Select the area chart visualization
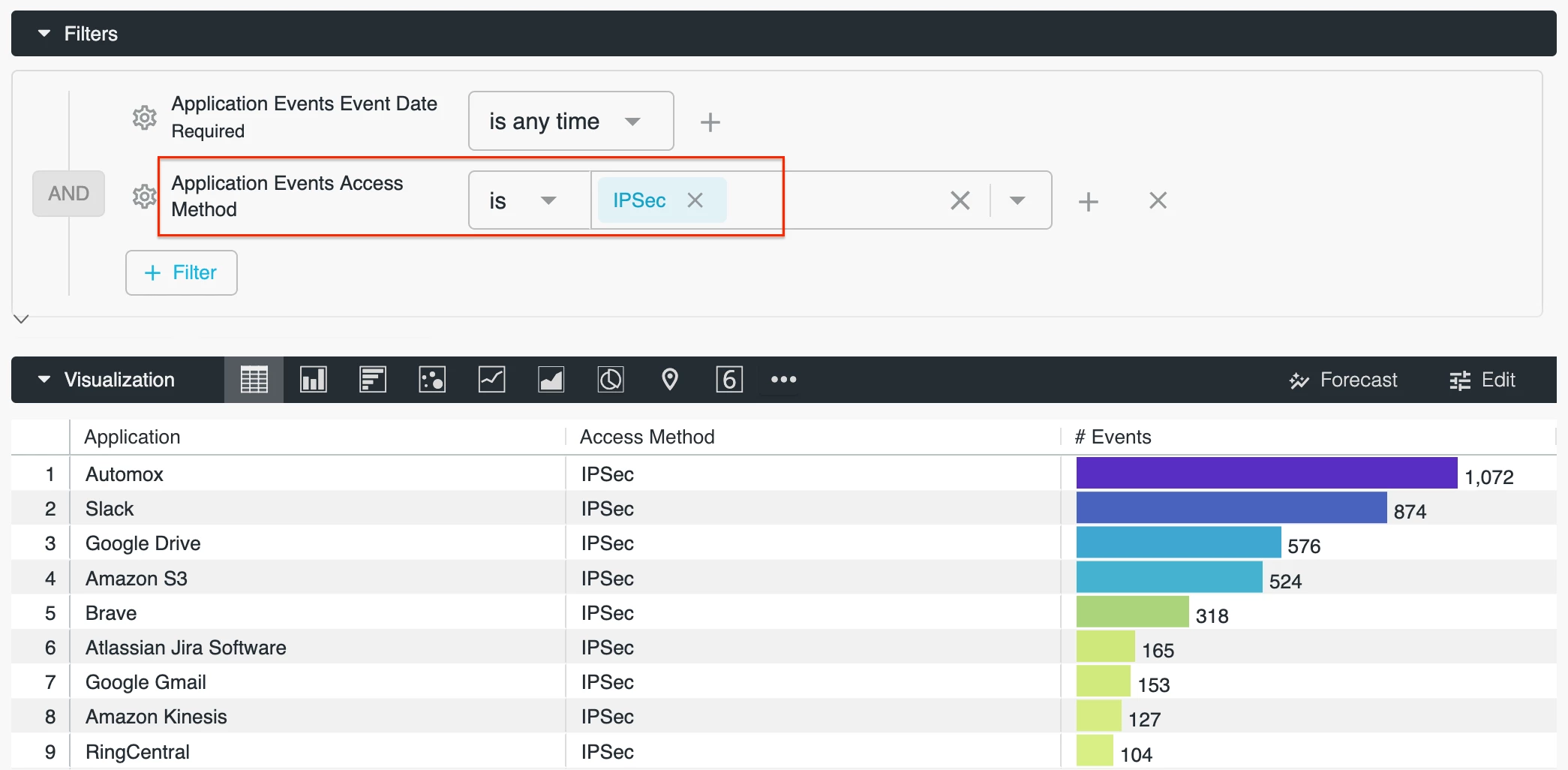 point(551,380)
